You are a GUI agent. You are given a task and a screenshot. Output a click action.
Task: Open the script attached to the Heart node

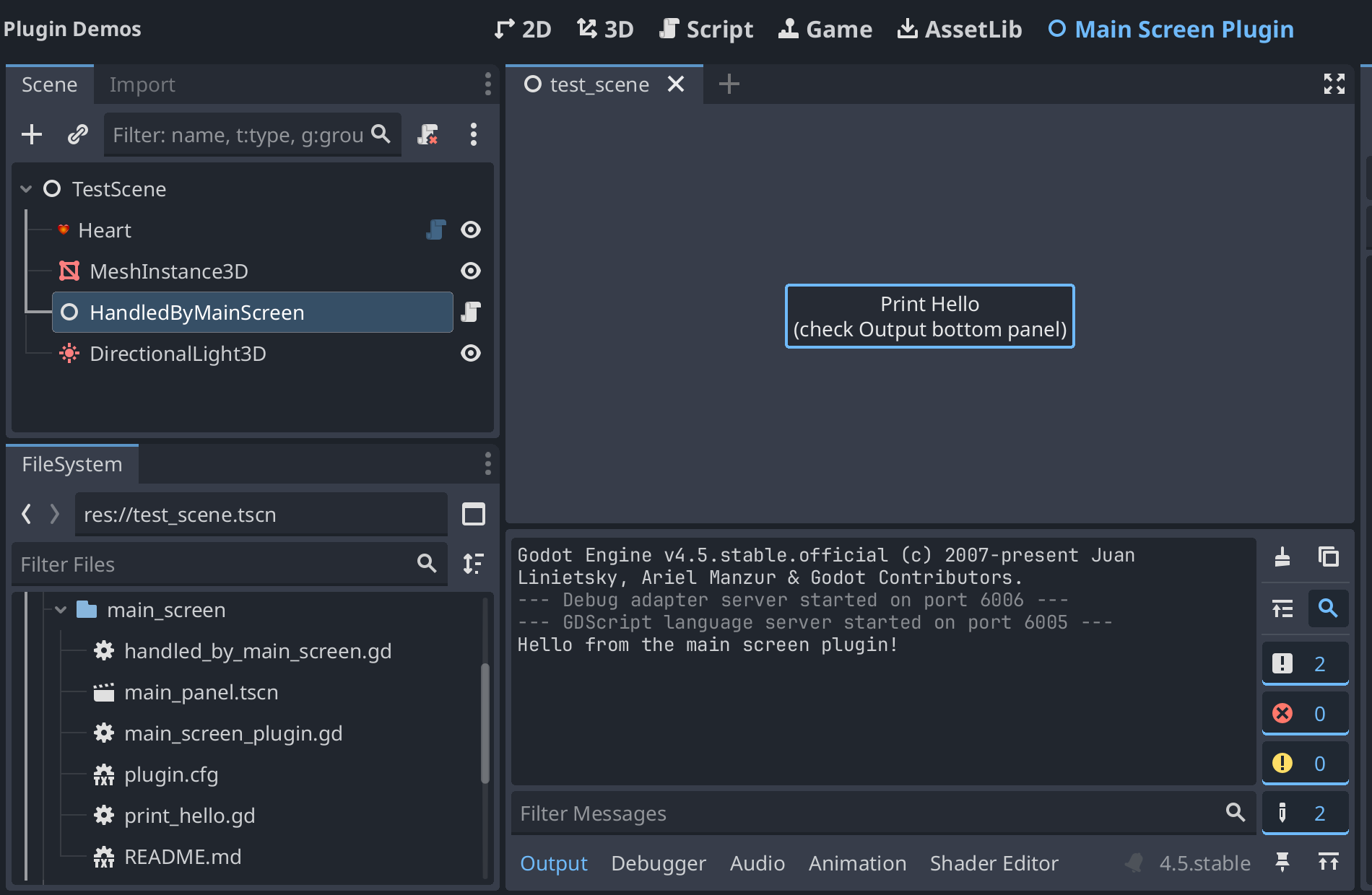point(435,230)
